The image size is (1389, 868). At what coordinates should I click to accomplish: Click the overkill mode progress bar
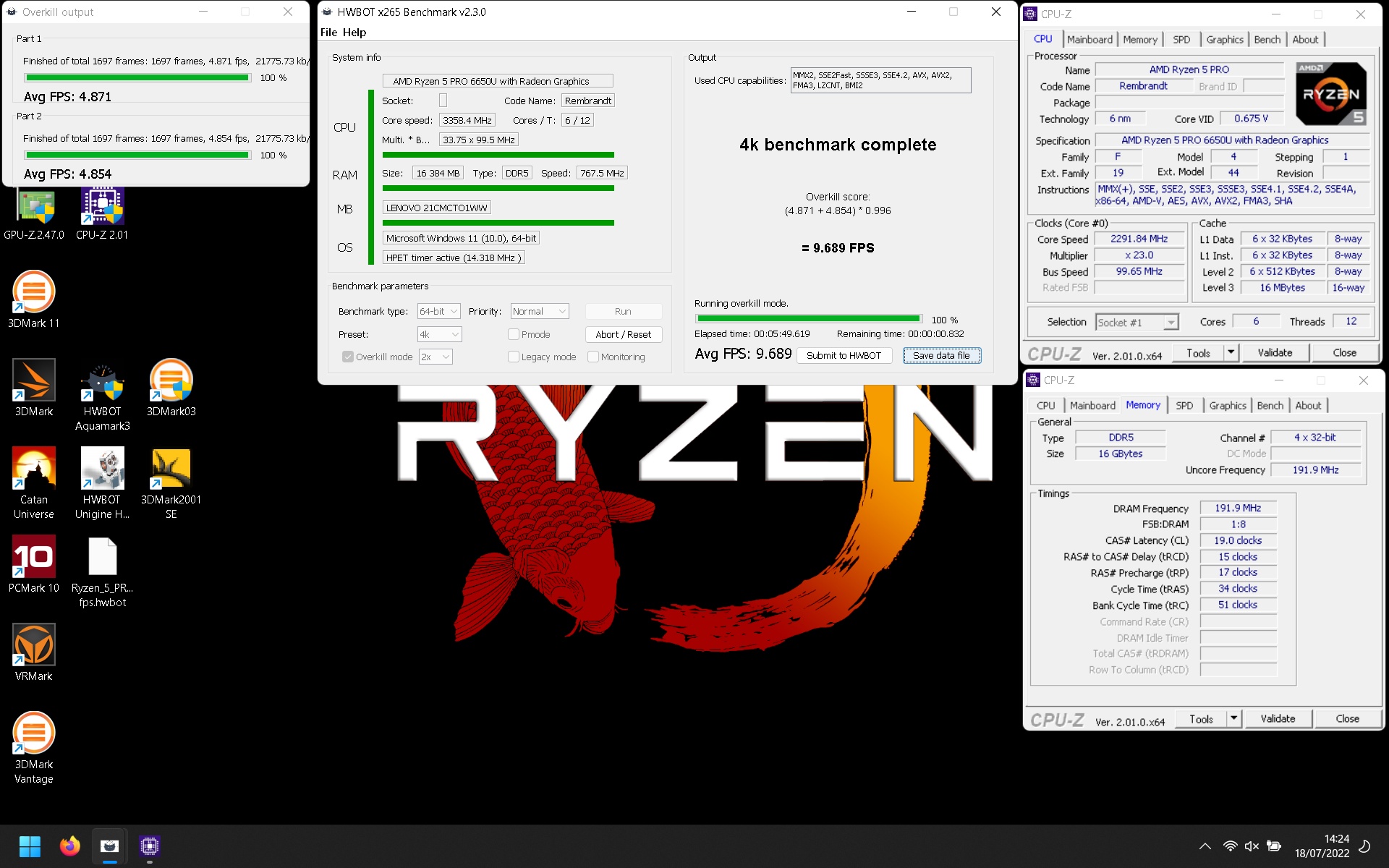point(808,319)
